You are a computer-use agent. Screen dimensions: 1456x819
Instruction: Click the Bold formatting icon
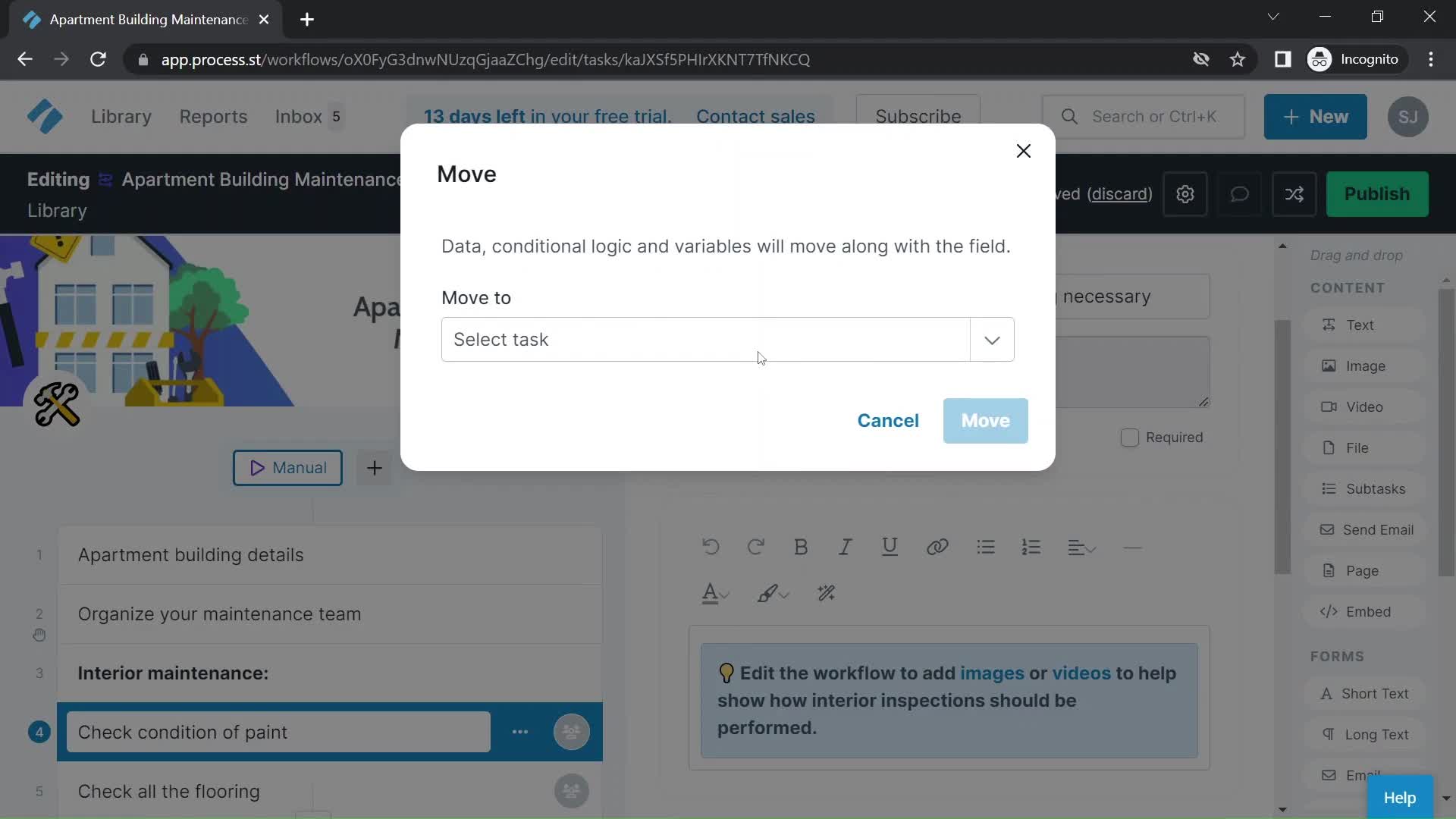coord(802,547)
